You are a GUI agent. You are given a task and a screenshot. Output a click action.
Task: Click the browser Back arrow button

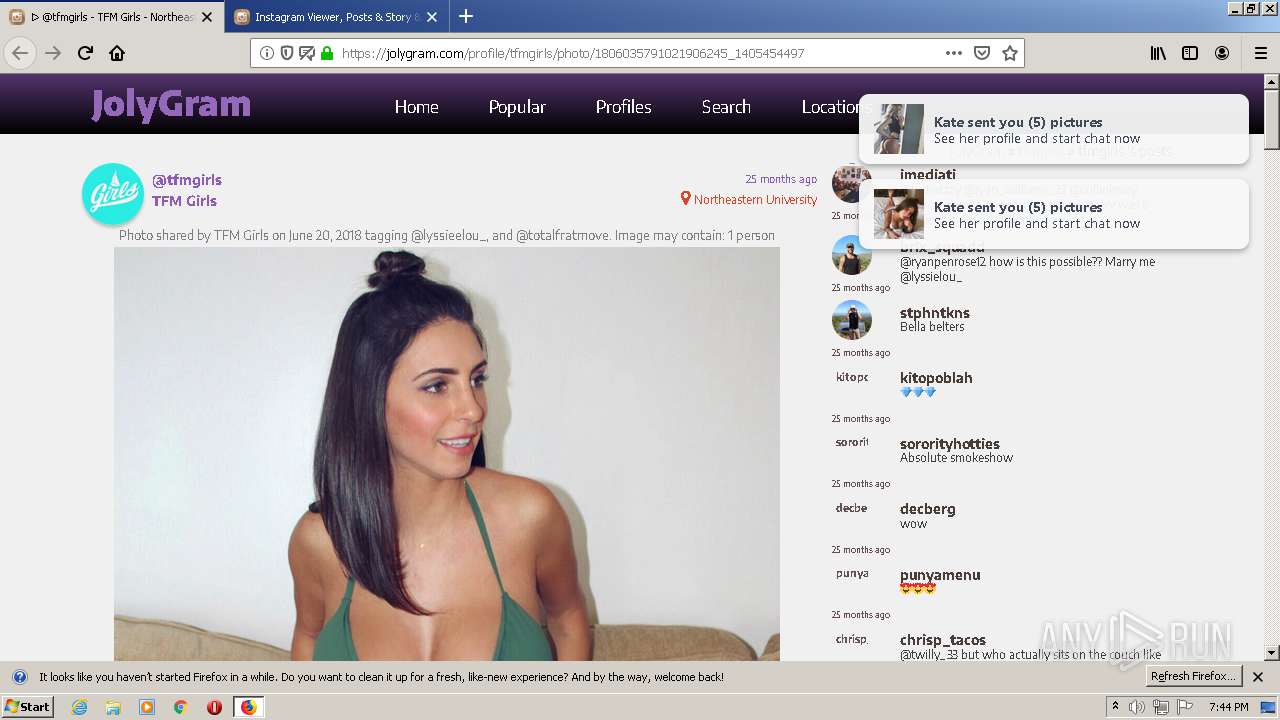20,53
